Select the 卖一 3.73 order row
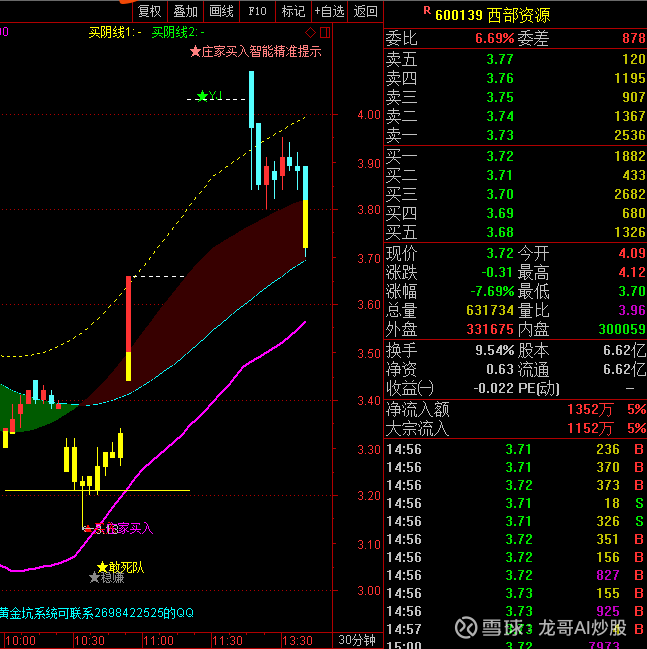This screenshot has height=649, width=647. pos(515,135)
